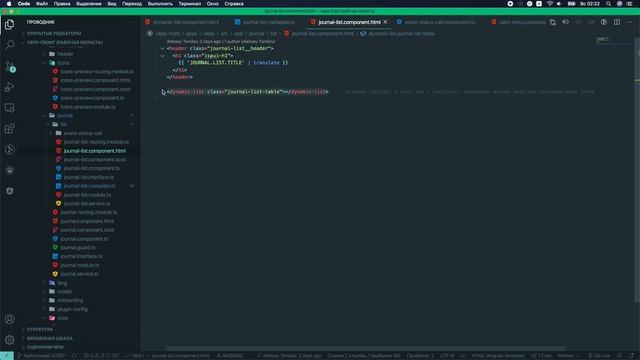Open the Правка menu
Viewport: 640px width, 360px height.
[62, 4]
